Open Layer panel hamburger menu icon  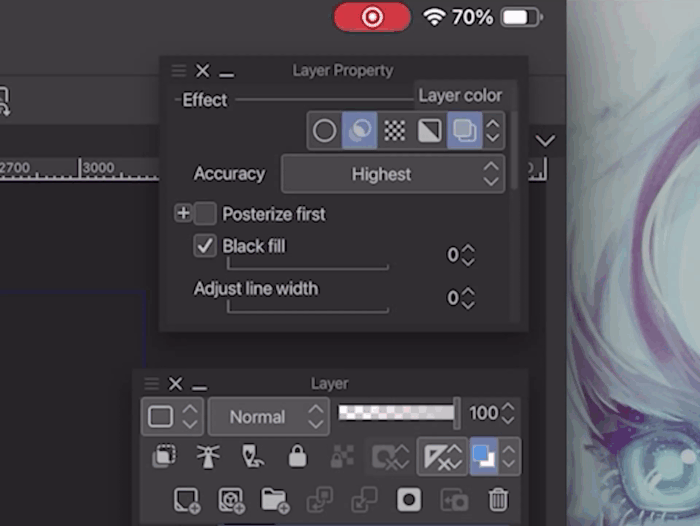(x=152, y=383)
